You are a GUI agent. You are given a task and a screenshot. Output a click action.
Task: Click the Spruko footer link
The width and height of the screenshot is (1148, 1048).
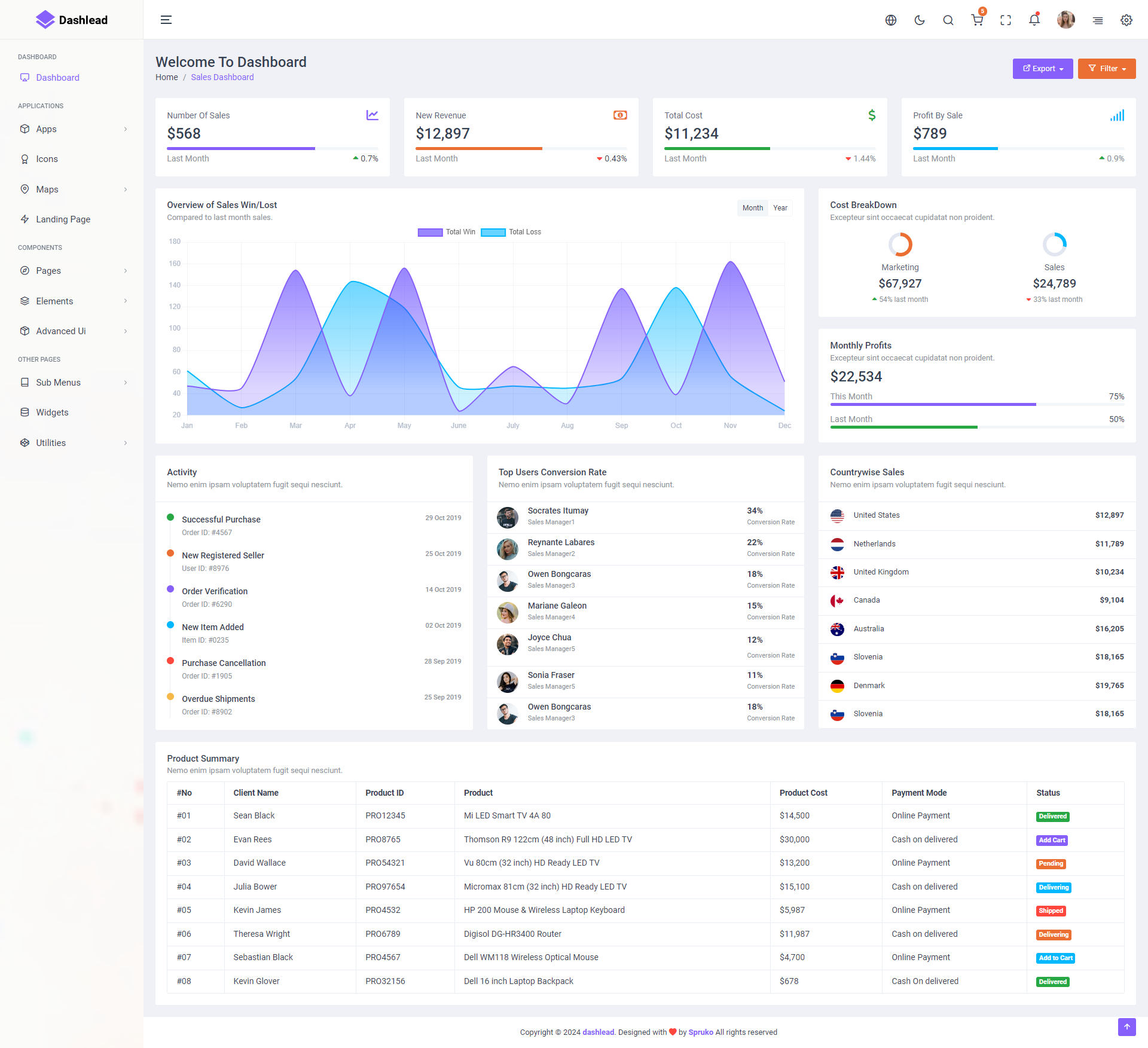click(701, 1032)
